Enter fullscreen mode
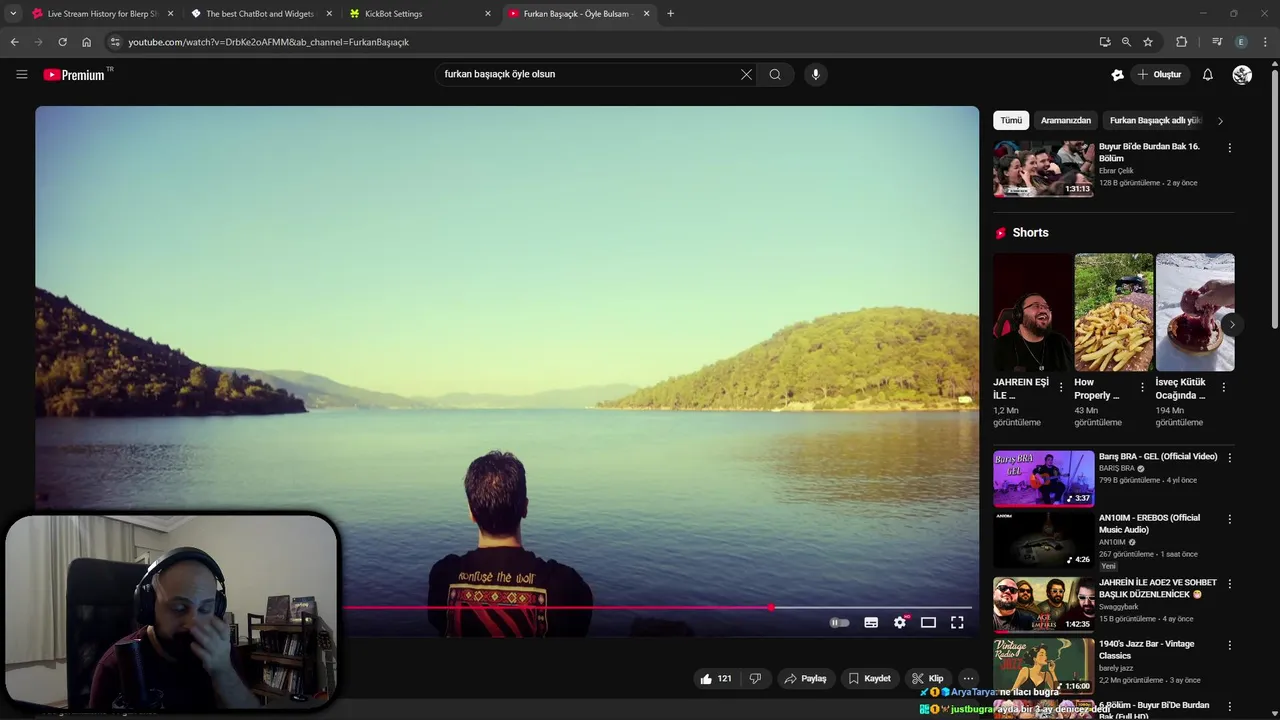1280x720 pixels. pos(957,622)
